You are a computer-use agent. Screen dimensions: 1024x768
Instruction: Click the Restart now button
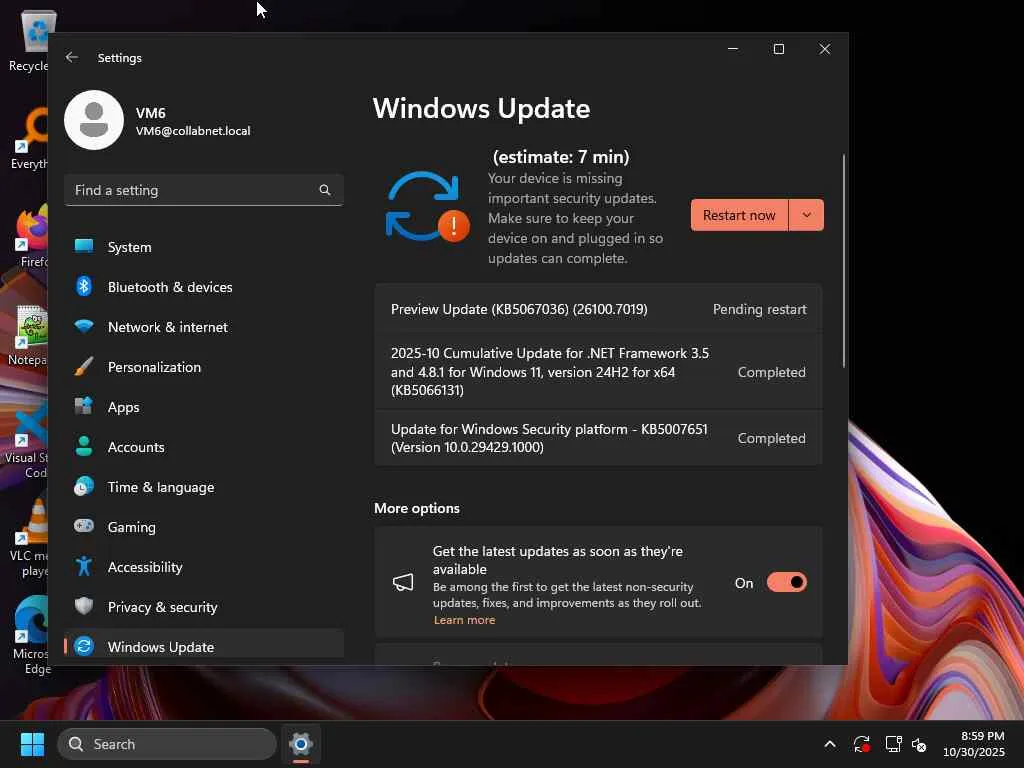pos(739,215)
